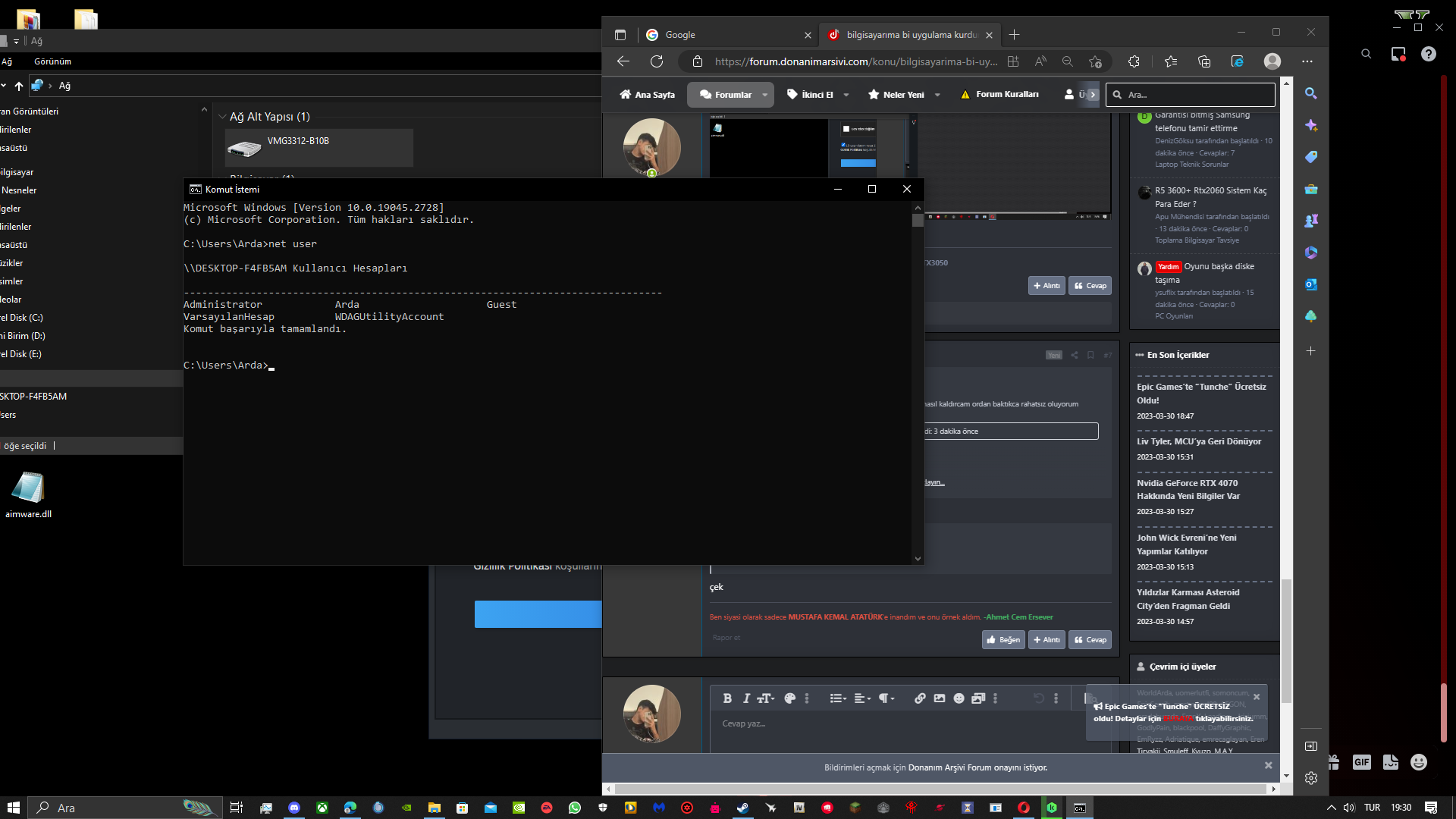
Task: Open font size dropdown in reply editor
Action: pos(766,698)
